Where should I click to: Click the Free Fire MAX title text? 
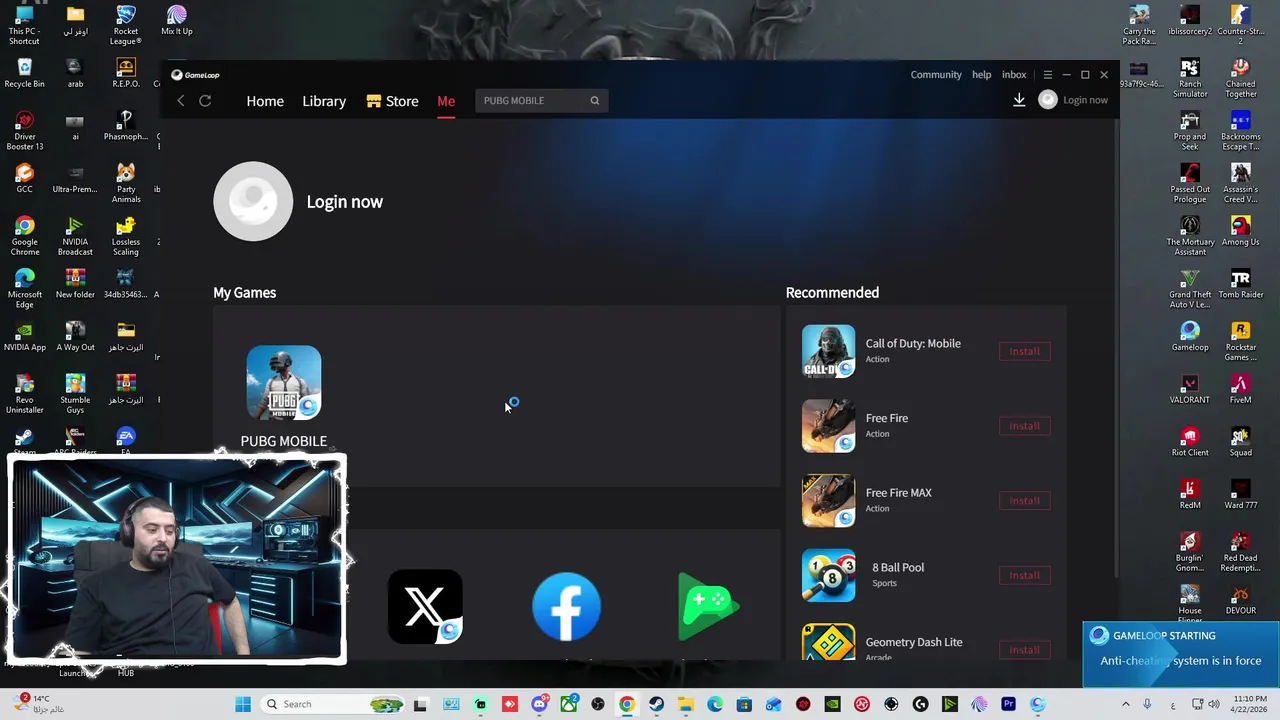[898, 493]
